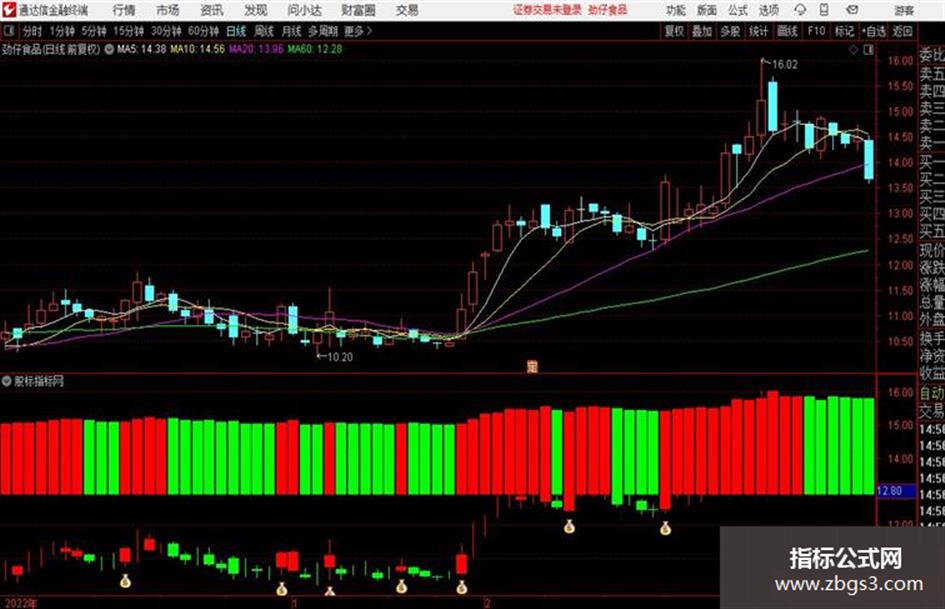The image size is (945, 609).
Task: Open the 公式 menu
Action: 738,10
